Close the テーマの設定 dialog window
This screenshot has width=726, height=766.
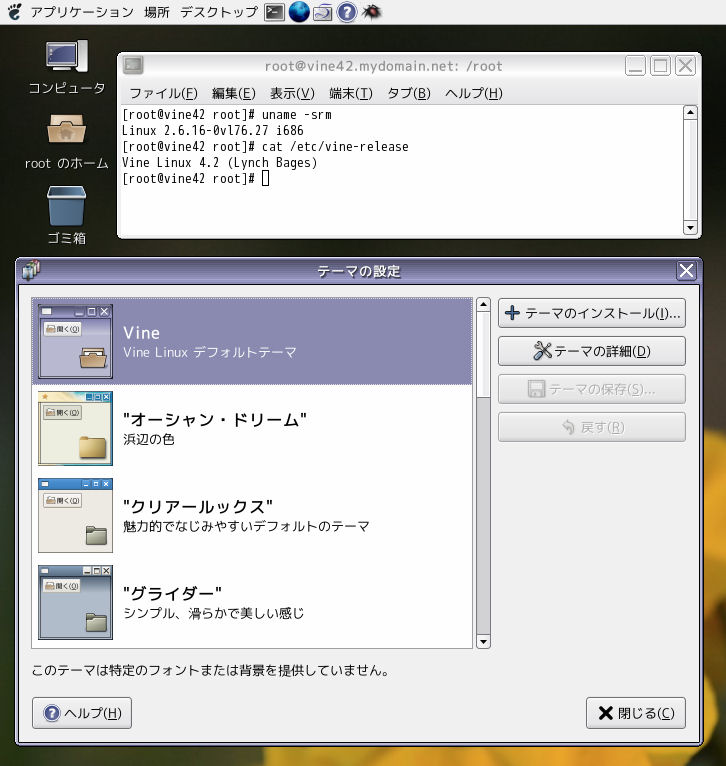click(686, 270)
